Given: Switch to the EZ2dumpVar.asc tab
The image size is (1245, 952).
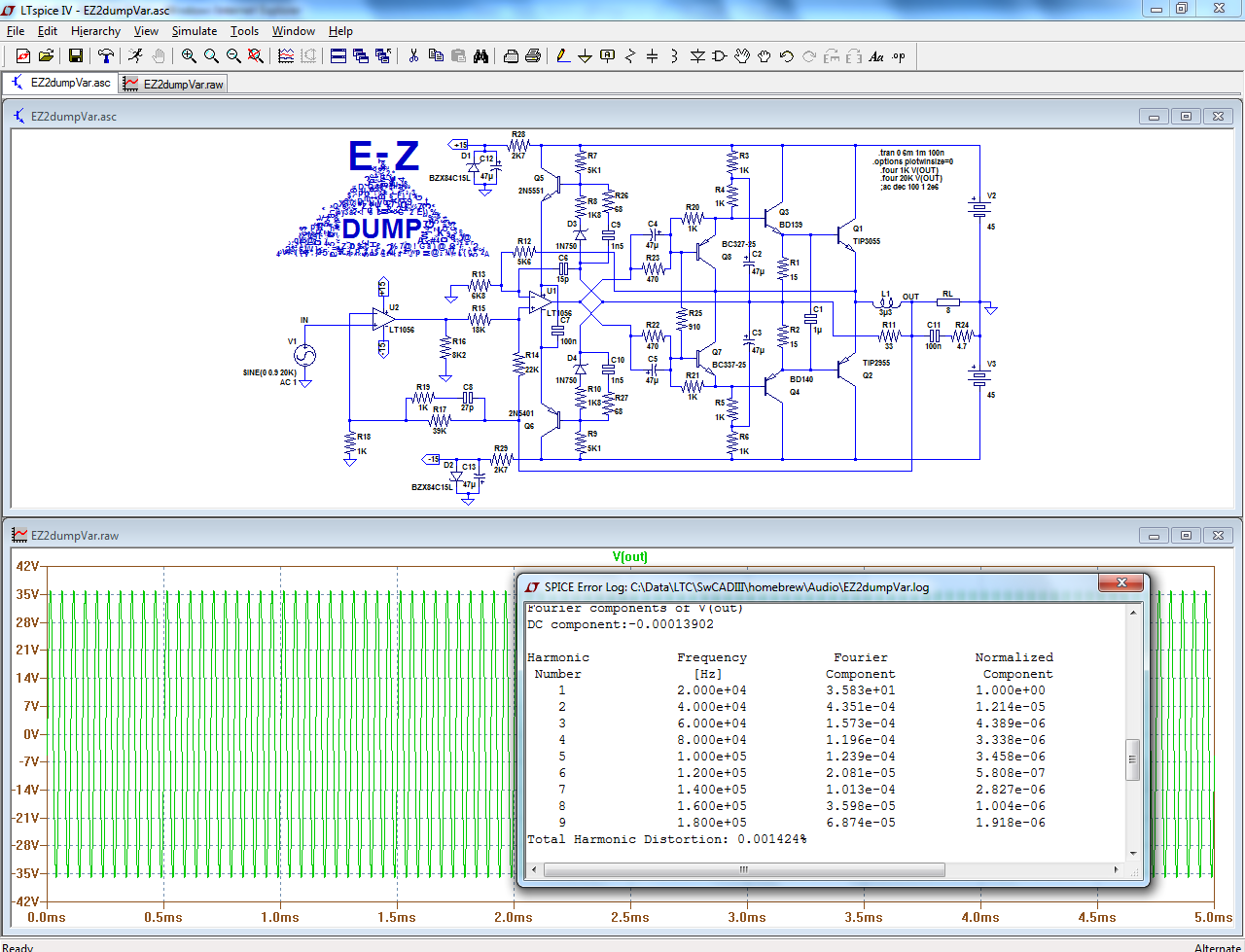Looking at the screenshot, I should coord(60,84).
